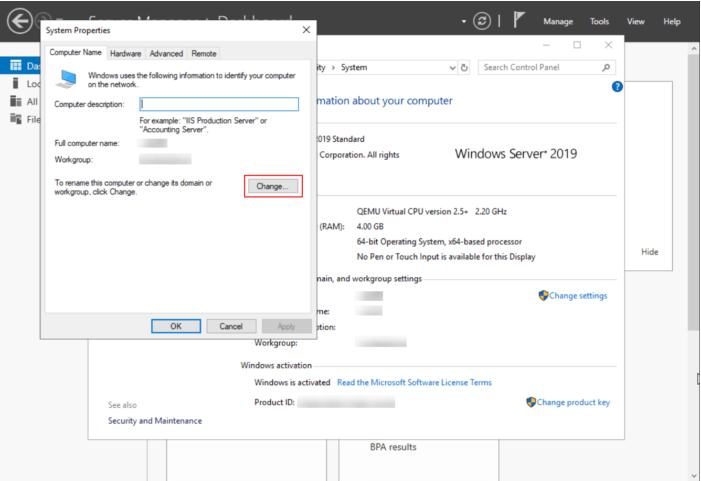Viewport: 701px width, 481px height.
Task: Switch to the Advanced tab
Action: point(166,54)
